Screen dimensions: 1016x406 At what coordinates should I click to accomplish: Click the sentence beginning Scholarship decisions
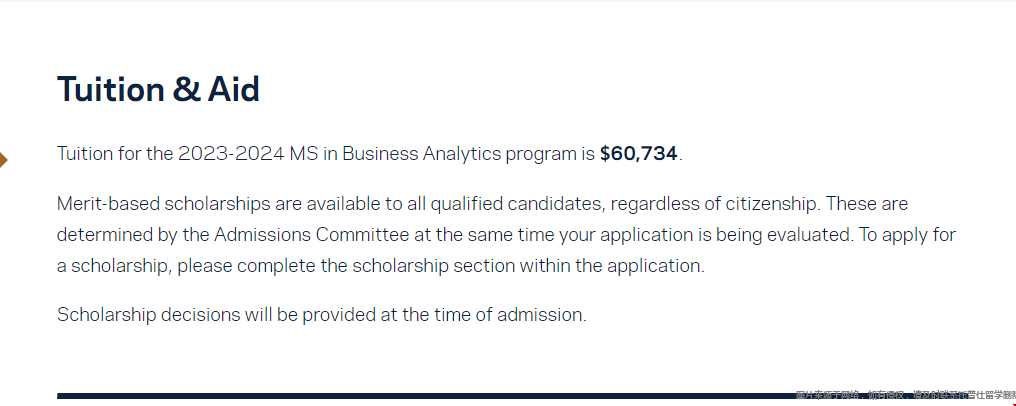321,315
